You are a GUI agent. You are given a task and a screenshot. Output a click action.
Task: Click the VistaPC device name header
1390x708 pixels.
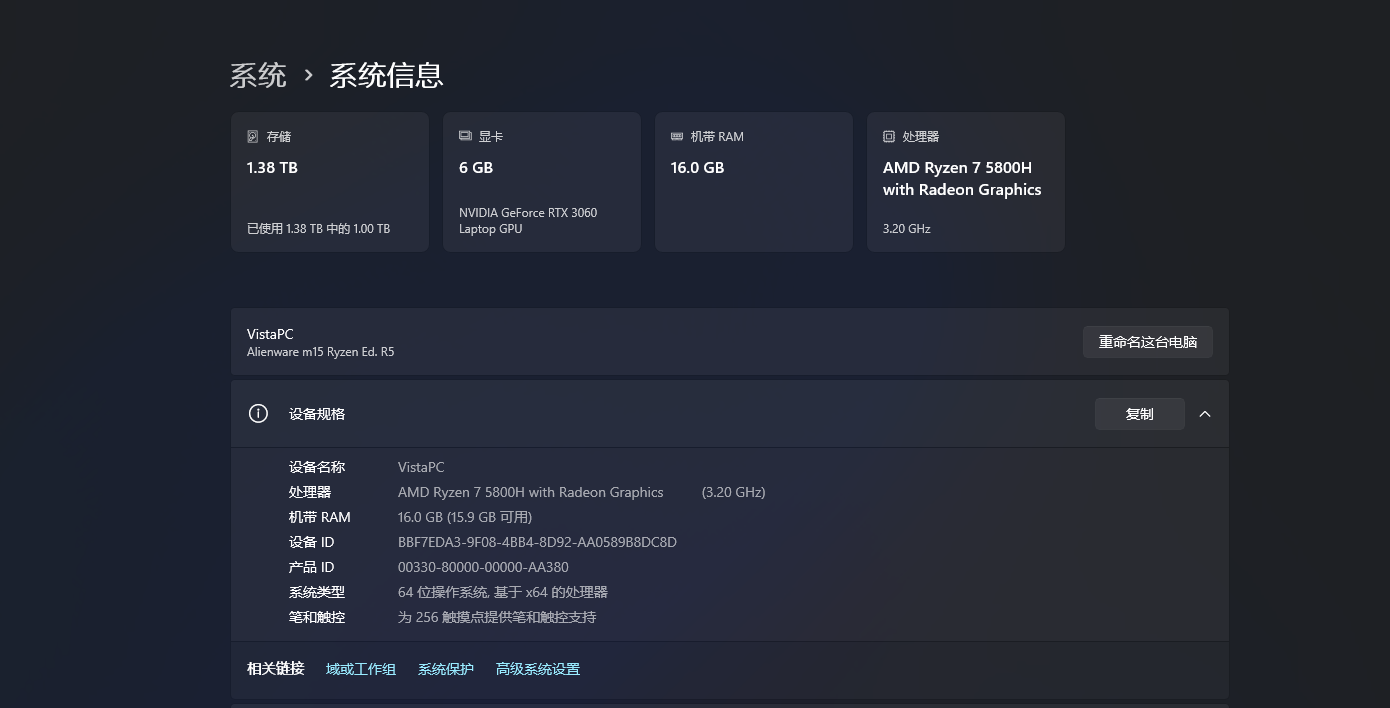click(x=270, y=334)
